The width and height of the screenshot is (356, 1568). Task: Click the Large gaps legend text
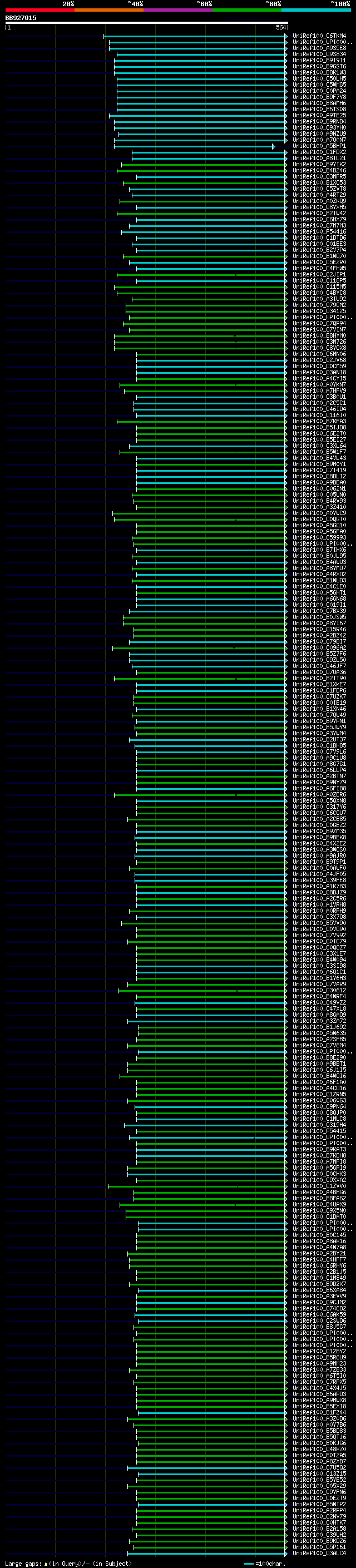[68, 1563]
